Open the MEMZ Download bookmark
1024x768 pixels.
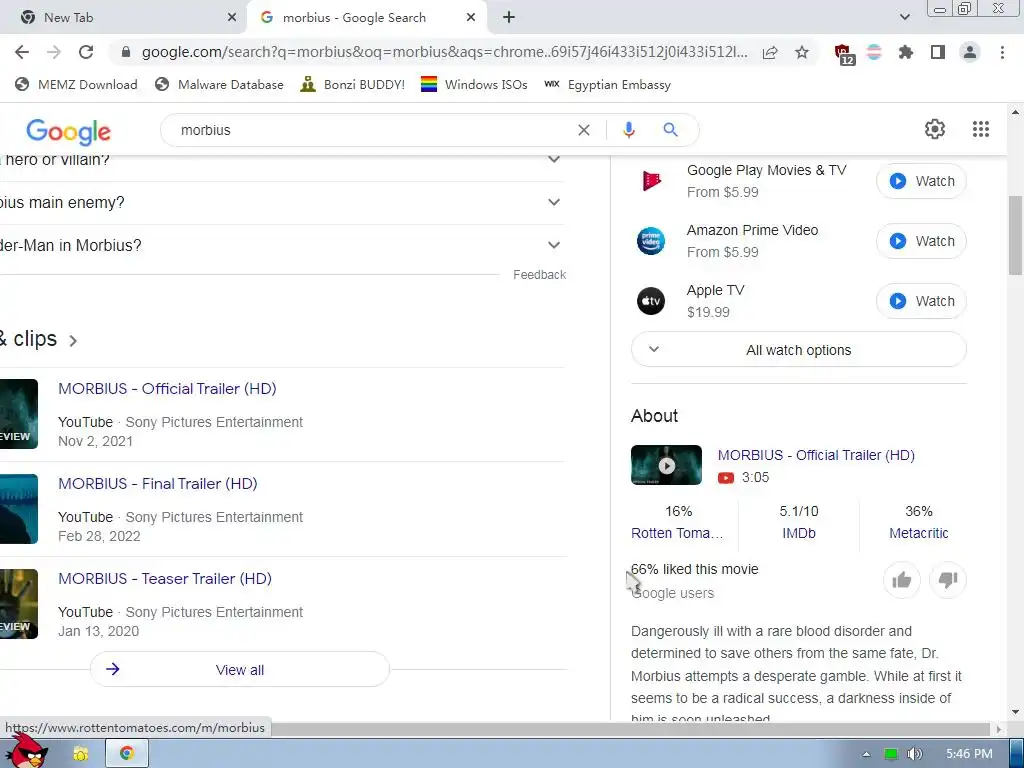[x=76, y=84]
